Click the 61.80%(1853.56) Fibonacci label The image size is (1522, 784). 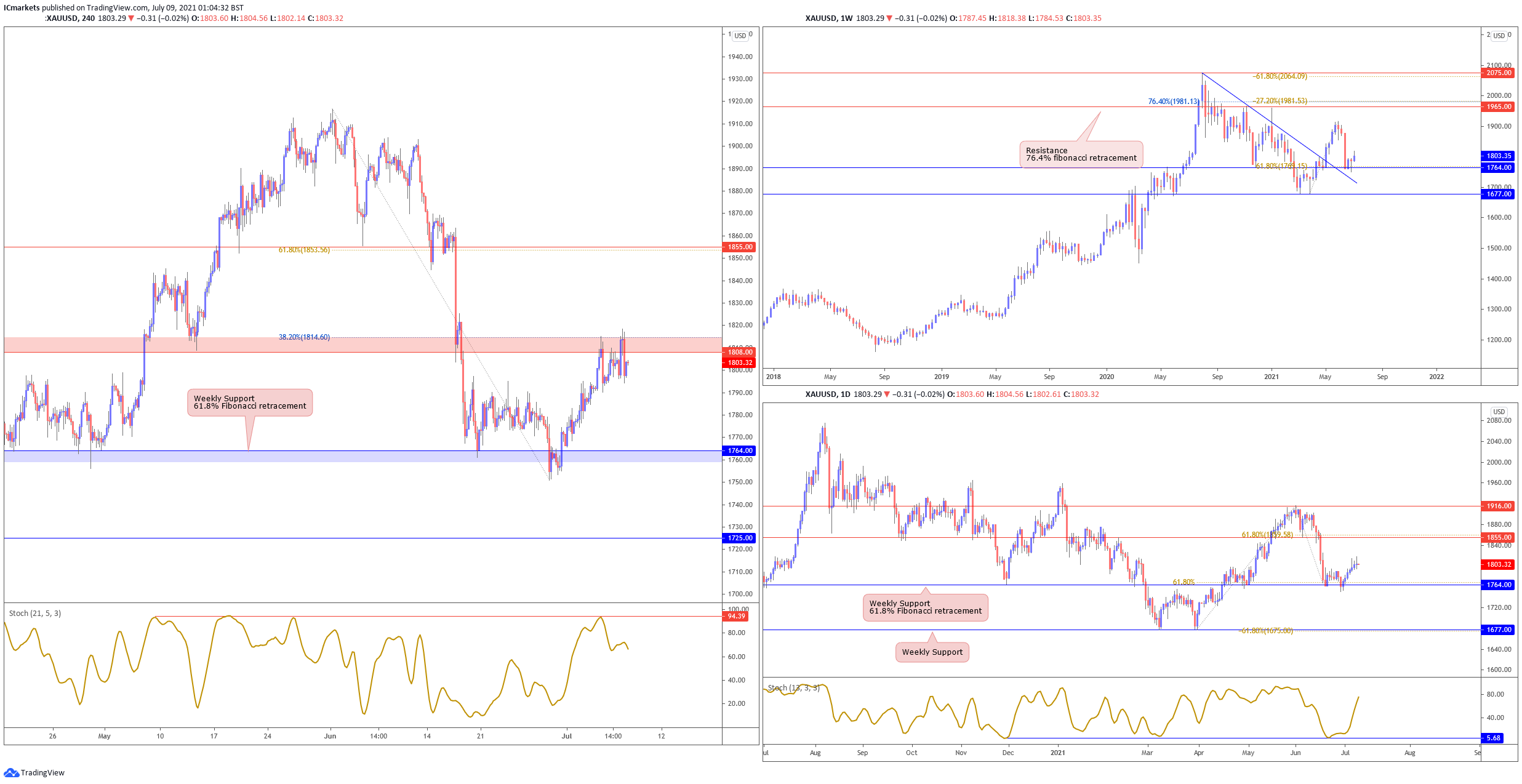pyautogui.click(x=304, y=250)
